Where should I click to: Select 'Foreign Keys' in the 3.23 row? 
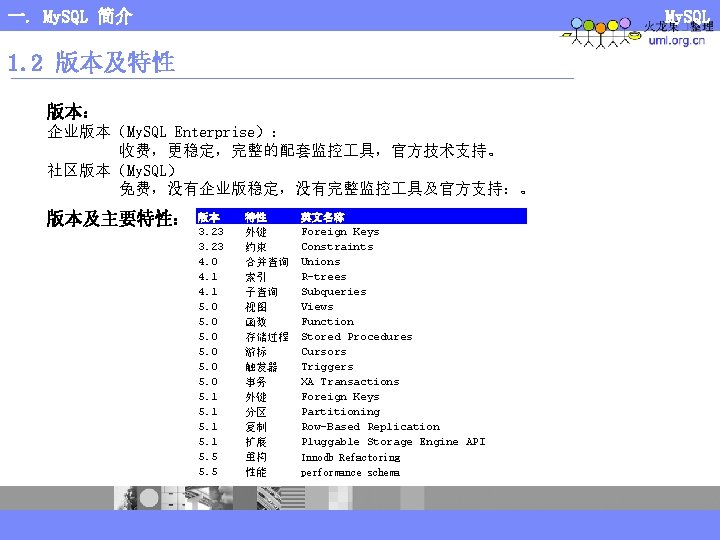coord(340,232)
